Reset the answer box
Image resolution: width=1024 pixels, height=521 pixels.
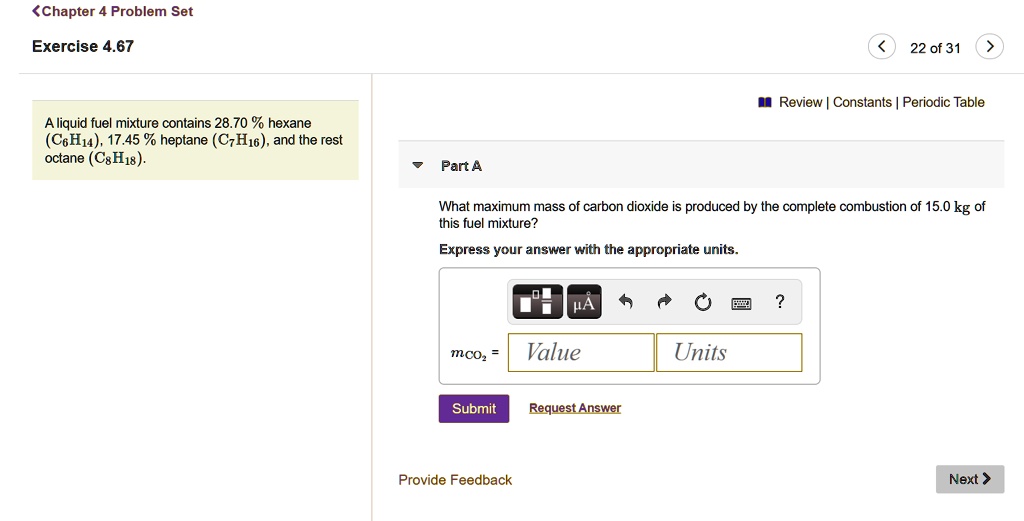pos(702,302)
